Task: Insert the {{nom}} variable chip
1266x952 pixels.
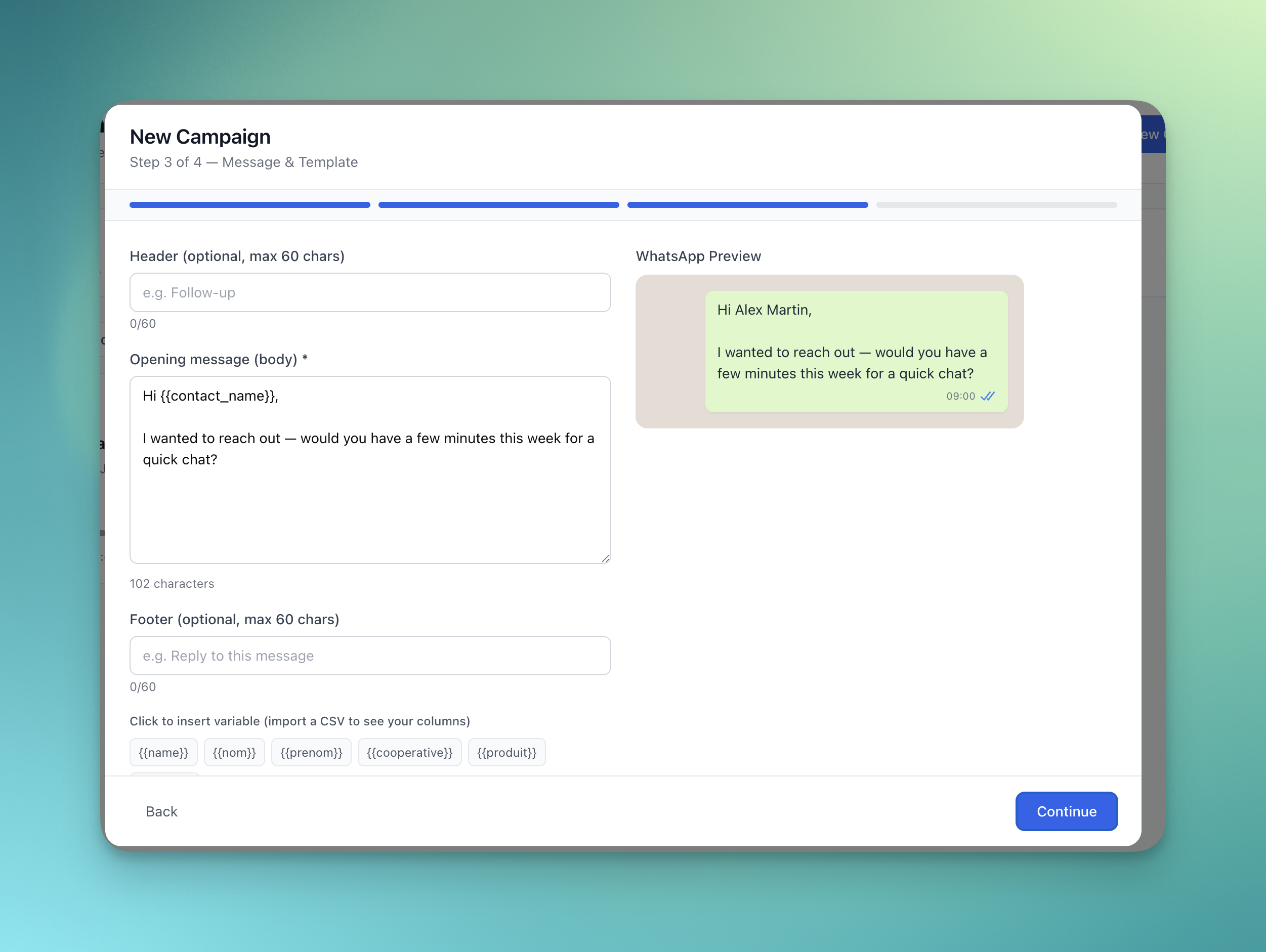Action: coord(234,752)
